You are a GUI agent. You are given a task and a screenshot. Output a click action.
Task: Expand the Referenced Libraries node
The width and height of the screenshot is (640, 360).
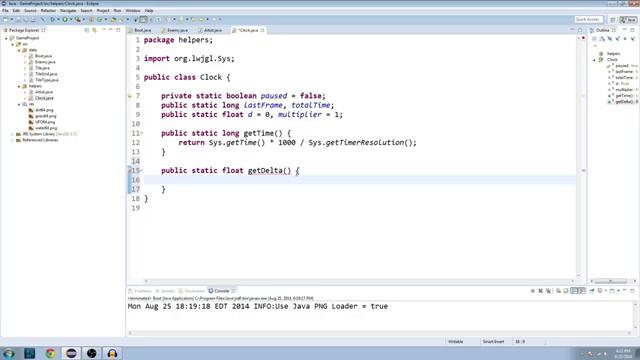pos(13,140)
